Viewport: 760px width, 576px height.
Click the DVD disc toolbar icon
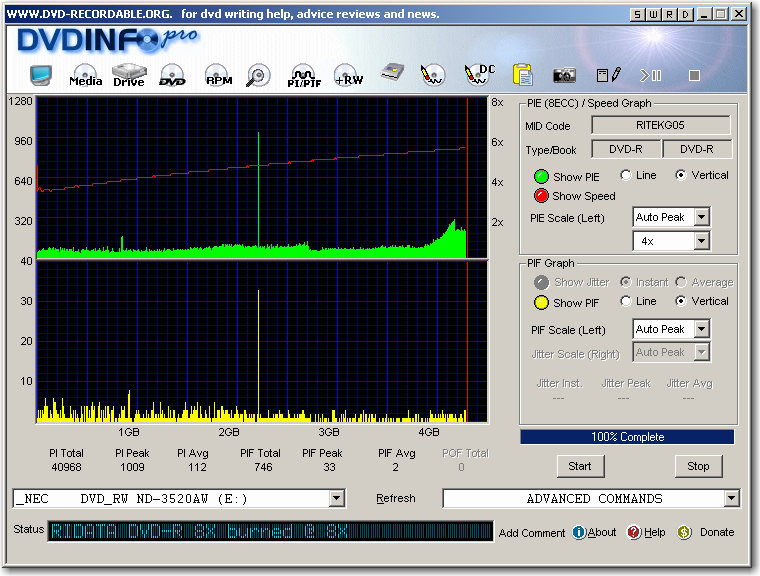172,75
